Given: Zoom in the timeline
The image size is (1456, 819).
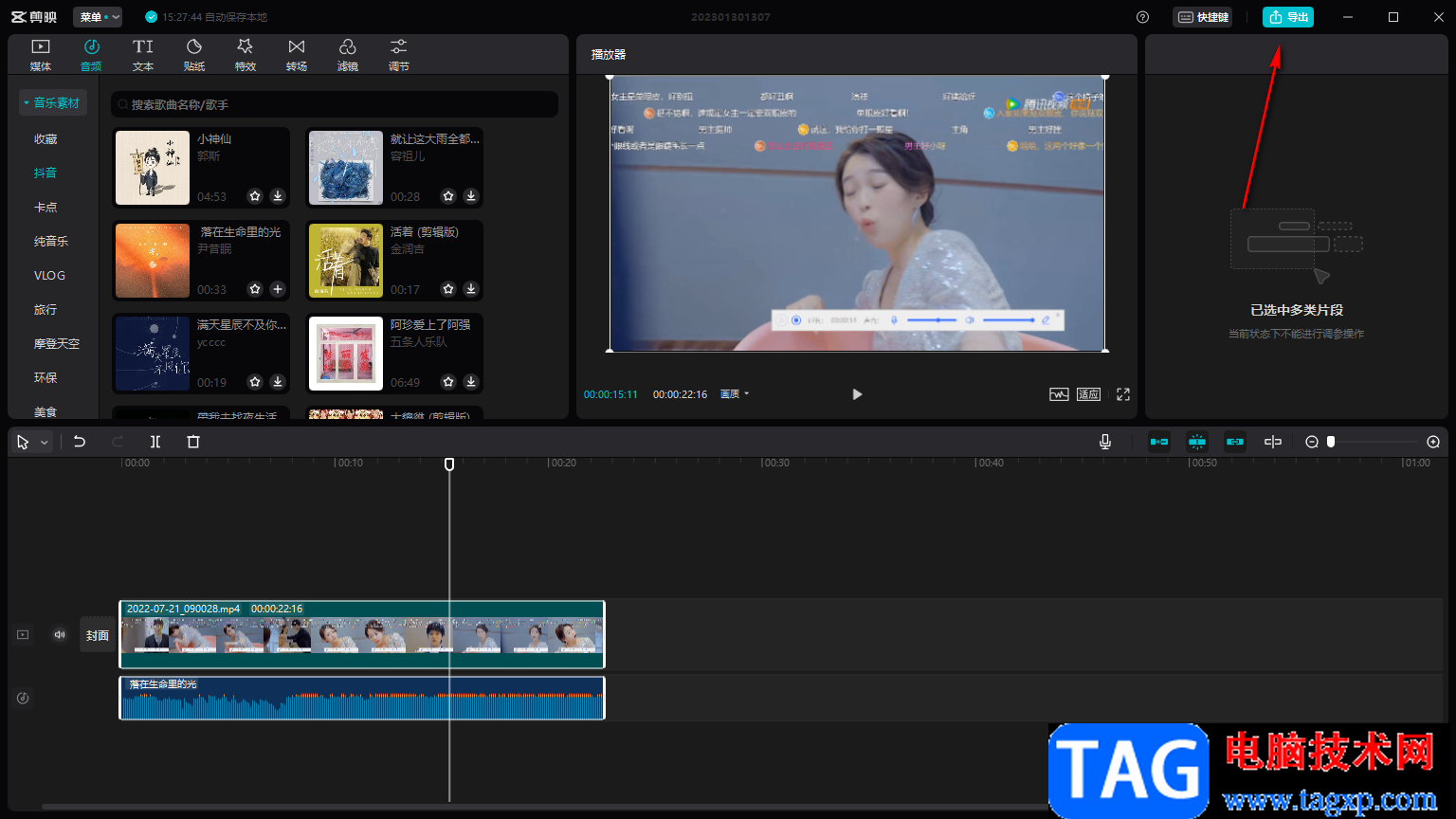Looking at the screenshot, I should (x=1433, y=442).
